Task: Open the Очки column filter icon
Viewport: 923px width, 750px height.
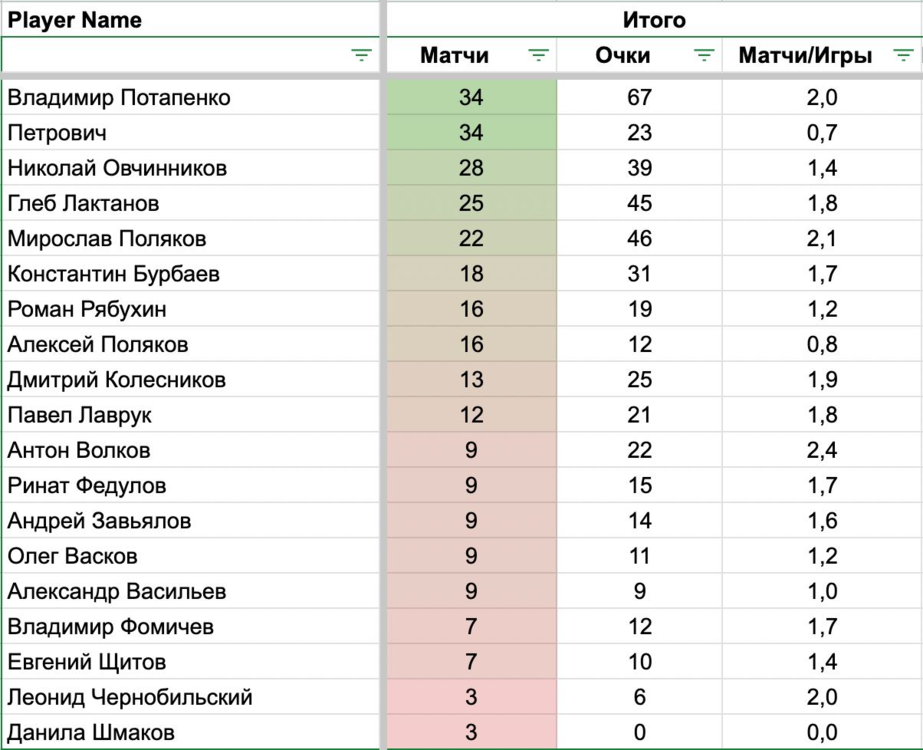Action: tap(705, 56)
